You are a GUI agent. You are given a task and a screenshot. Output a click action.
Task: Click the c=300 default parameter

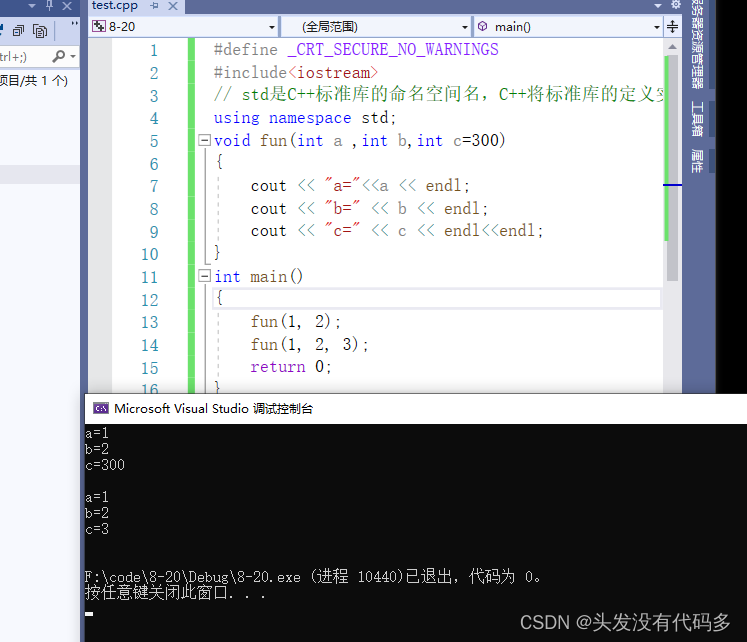[476, 140]
